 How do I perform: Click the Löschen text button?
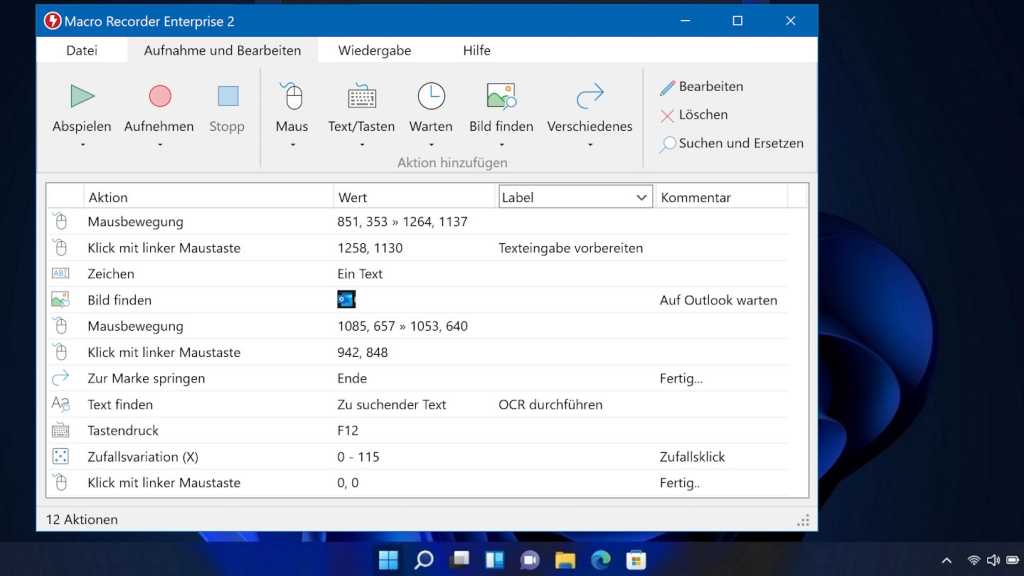click(x=703, y=114)
